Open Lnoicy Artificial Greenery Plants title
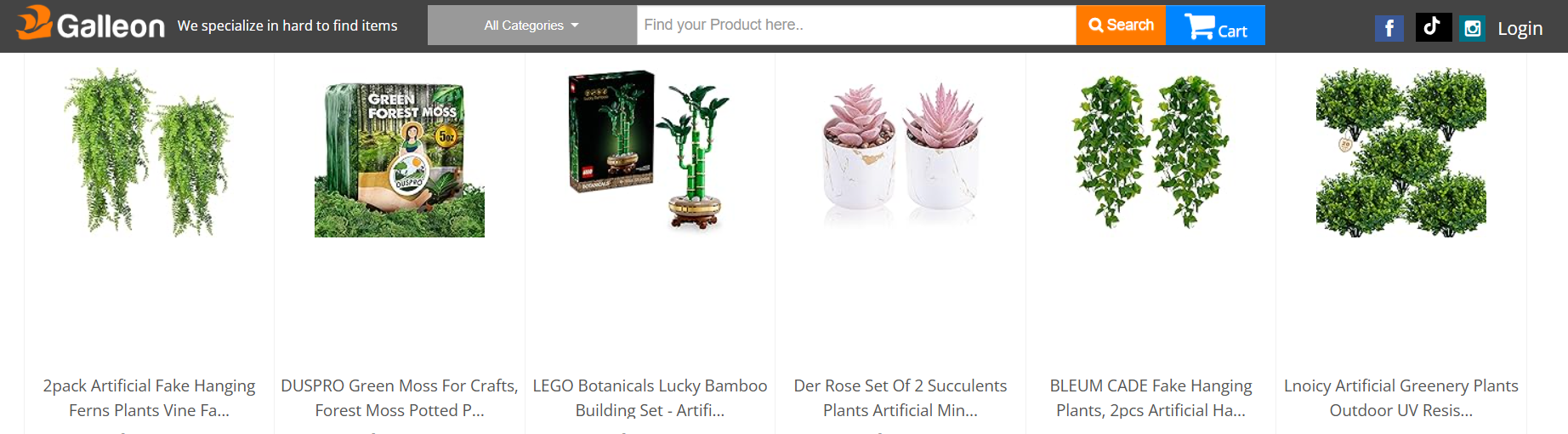This screenshot has height=434, width=1568. 1401,398
